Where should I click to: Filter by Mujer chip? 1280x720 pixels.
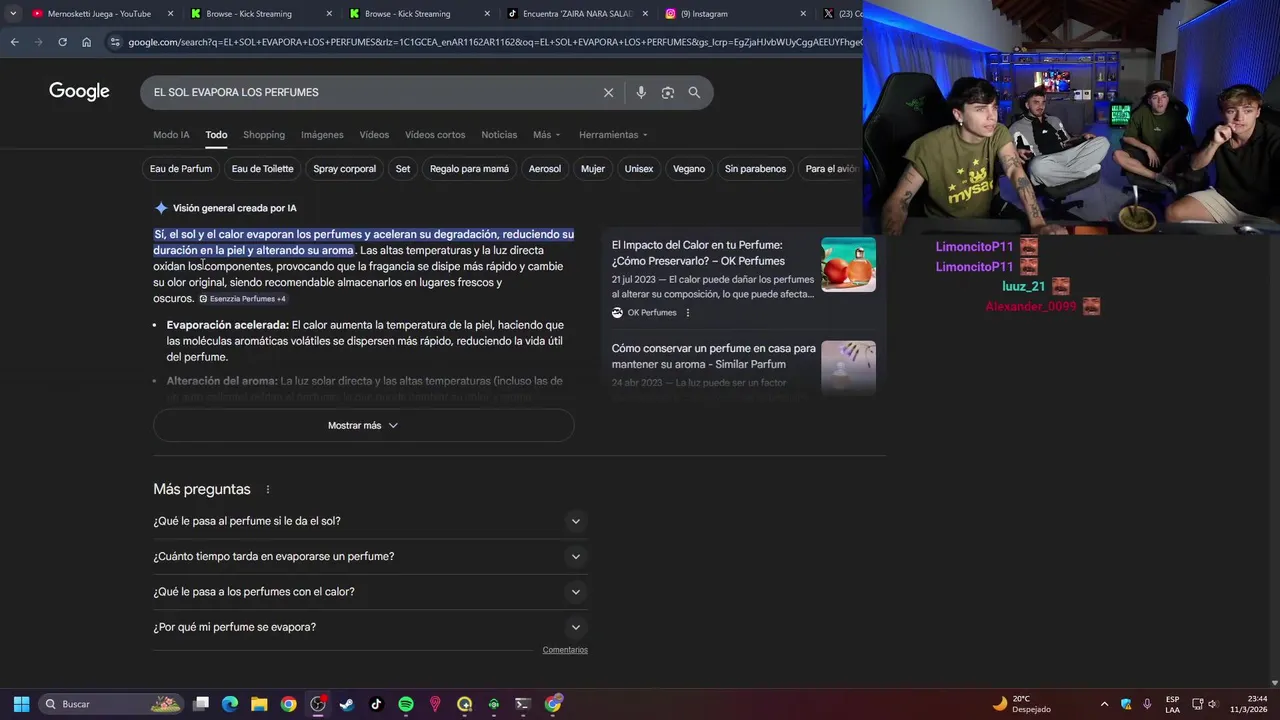(x=593, y=169)
